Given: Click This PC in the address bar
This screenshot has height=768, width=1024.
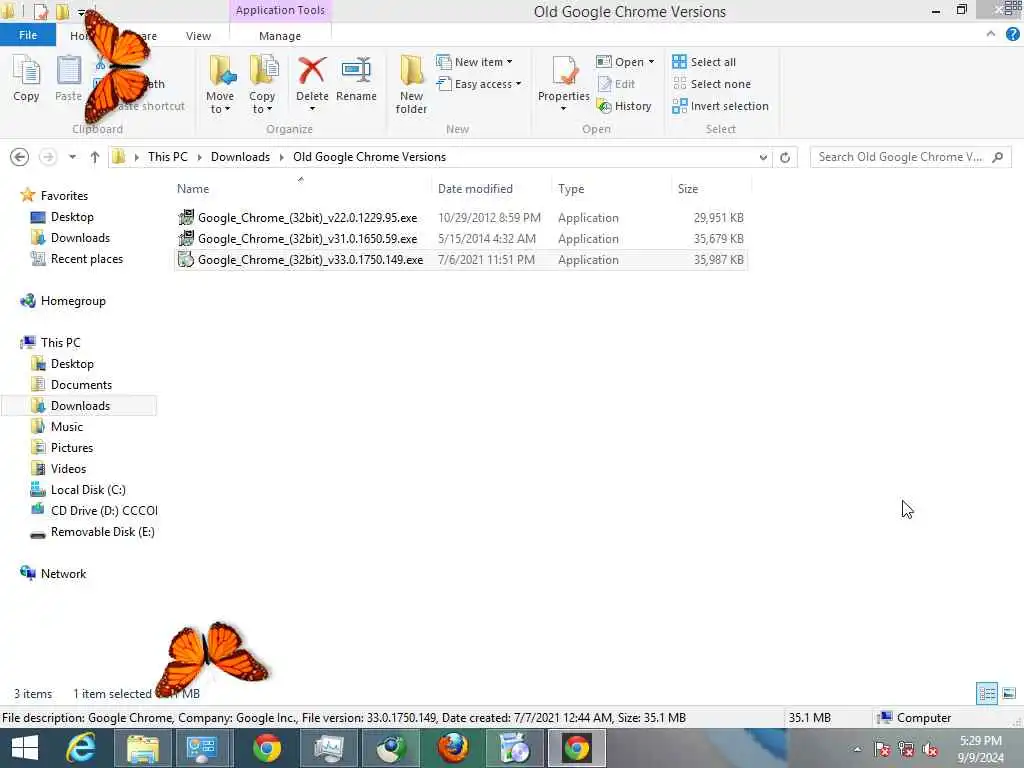Looking at the screenshot, I should 167,157.
